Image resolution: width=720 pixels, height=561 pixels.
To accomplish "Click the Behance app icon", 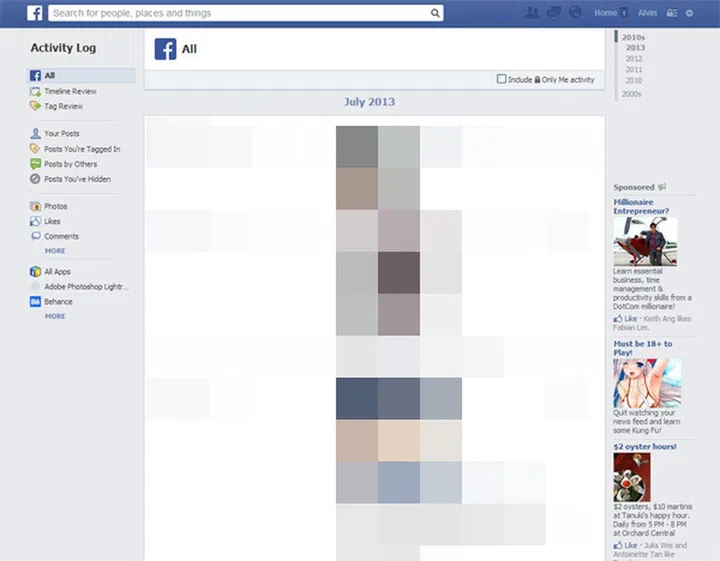I will [35, 302].
